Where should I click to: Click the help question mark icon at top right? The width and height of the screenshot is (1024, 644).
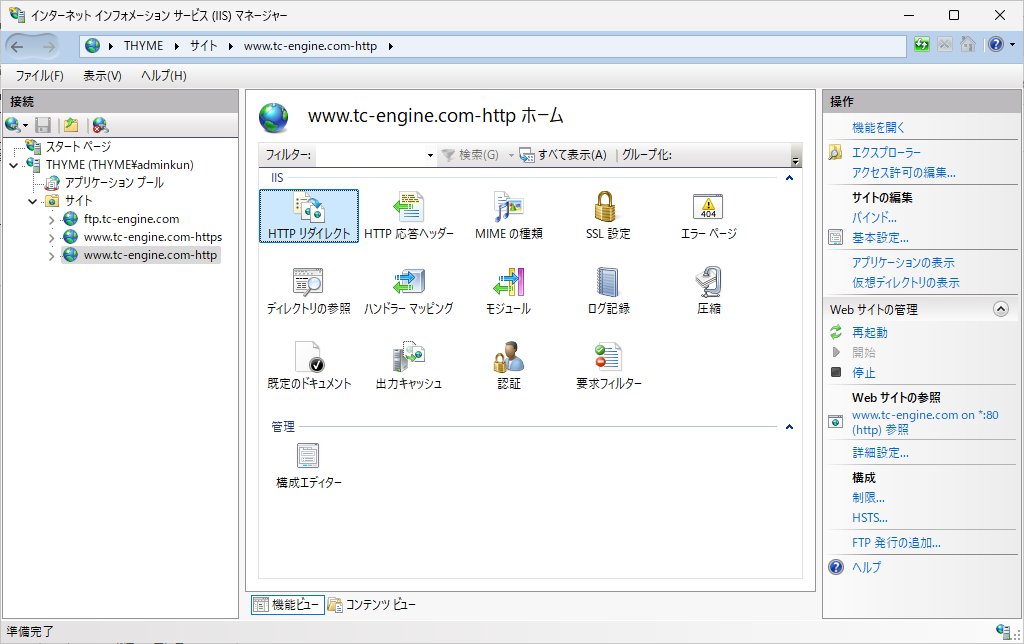995,45
